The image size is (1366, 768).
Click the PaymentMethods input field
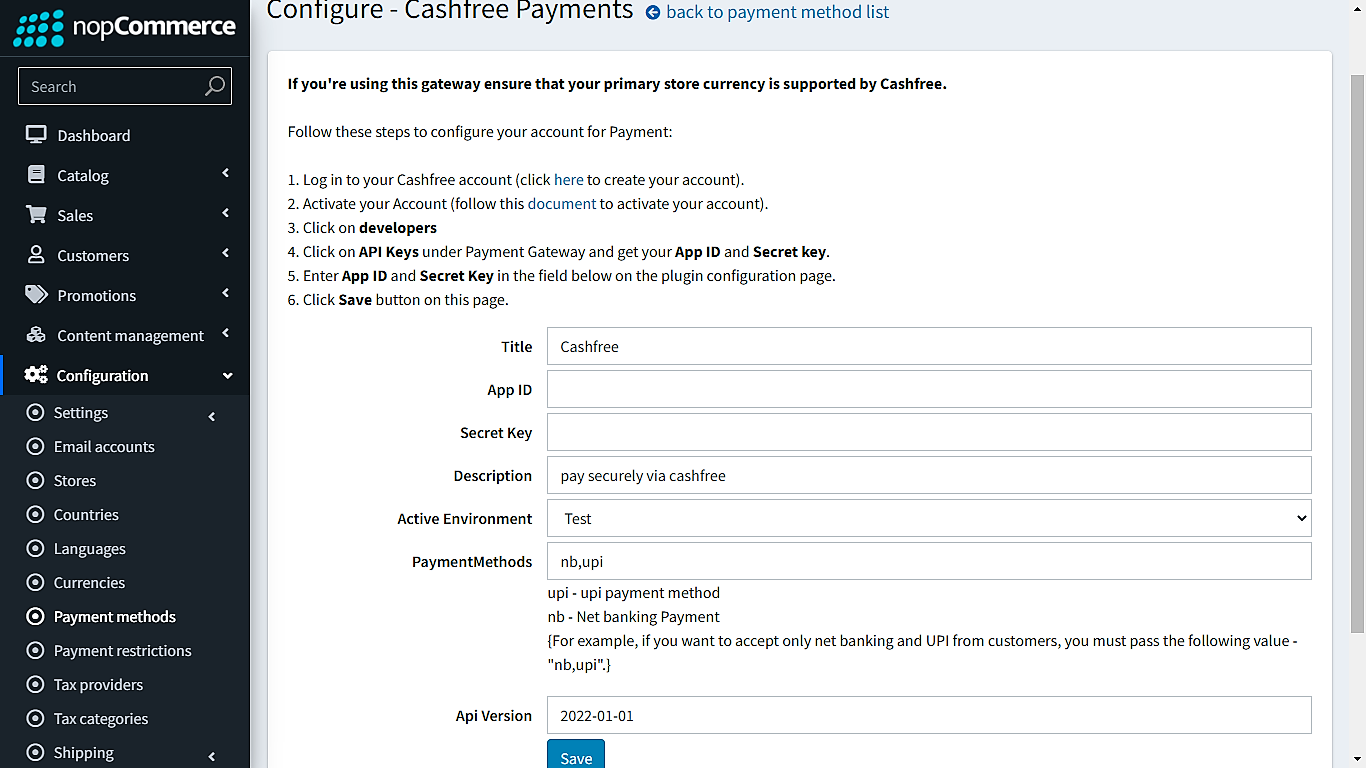click(x=929, y=561)
